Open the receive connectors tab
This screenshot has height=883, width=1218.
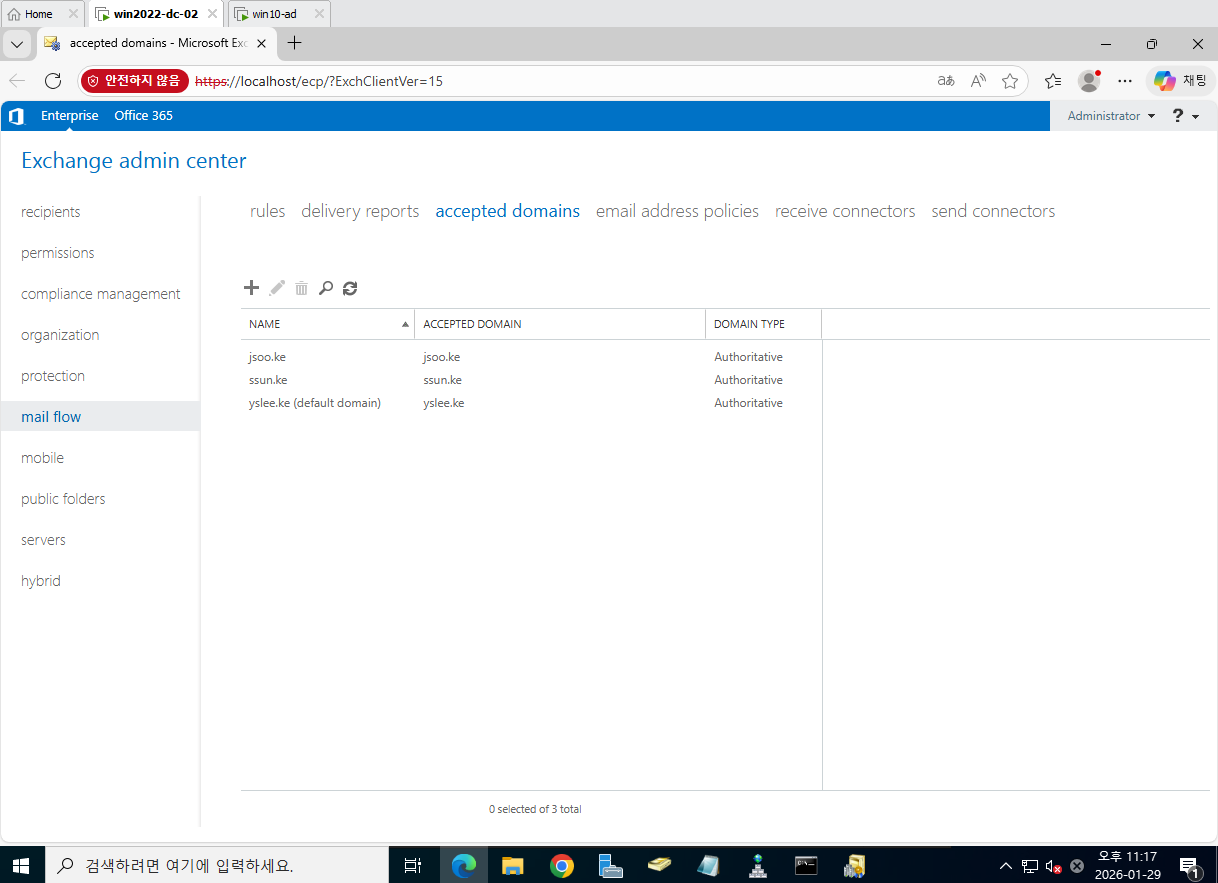click(845, 211)
